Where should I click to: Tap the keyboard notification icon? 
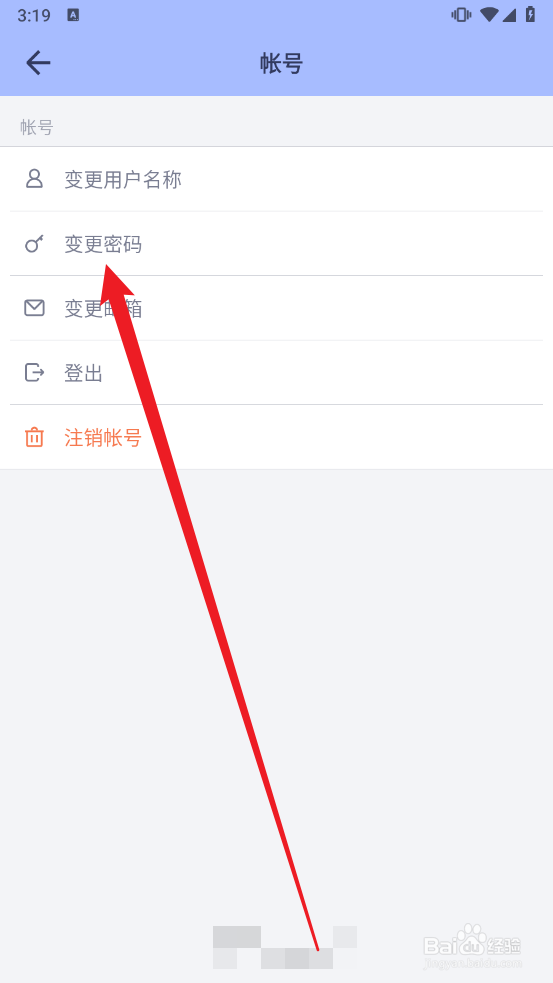[73, 15]
